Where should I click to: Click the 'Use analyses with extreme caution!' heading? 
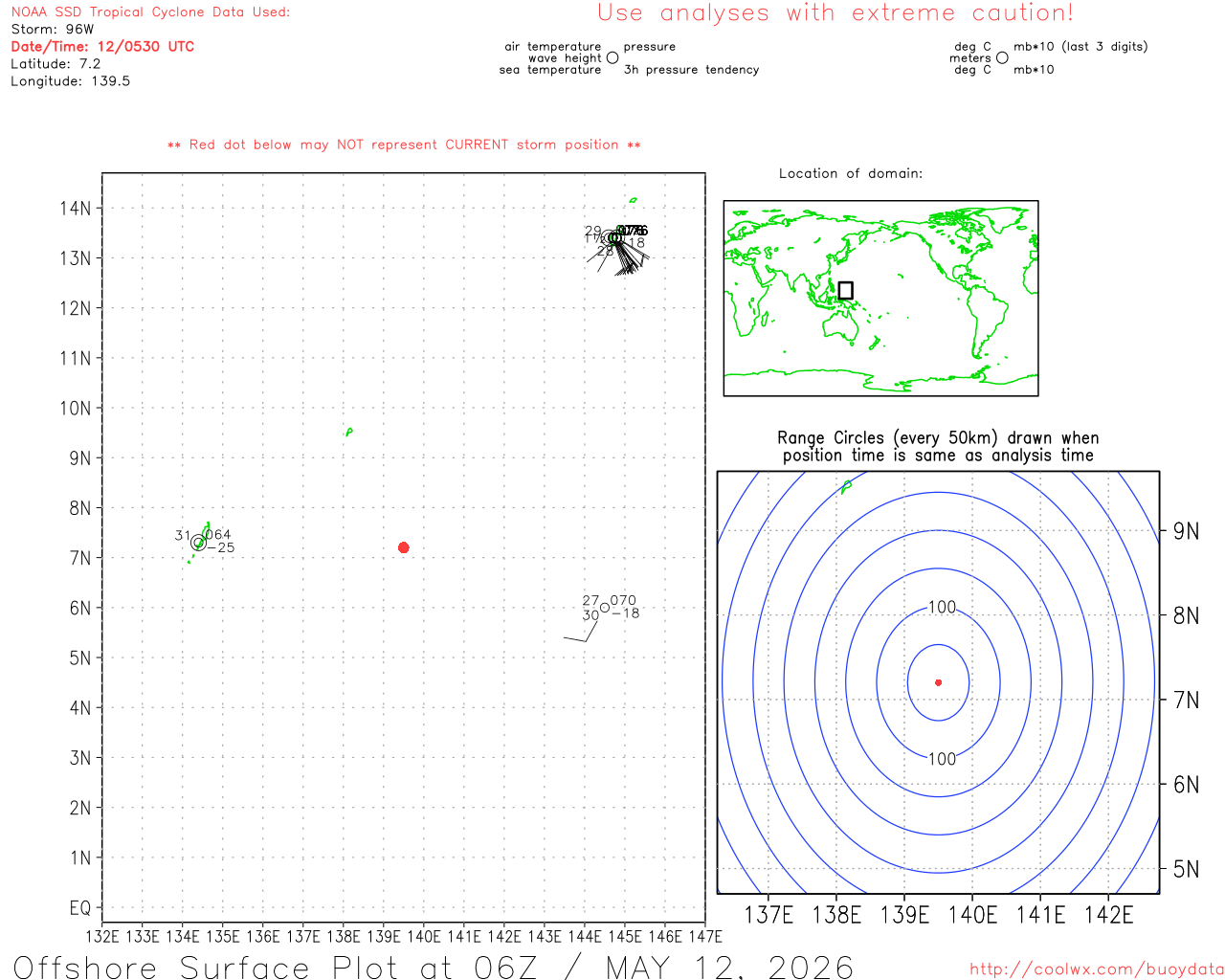click(x=835, y=13)
